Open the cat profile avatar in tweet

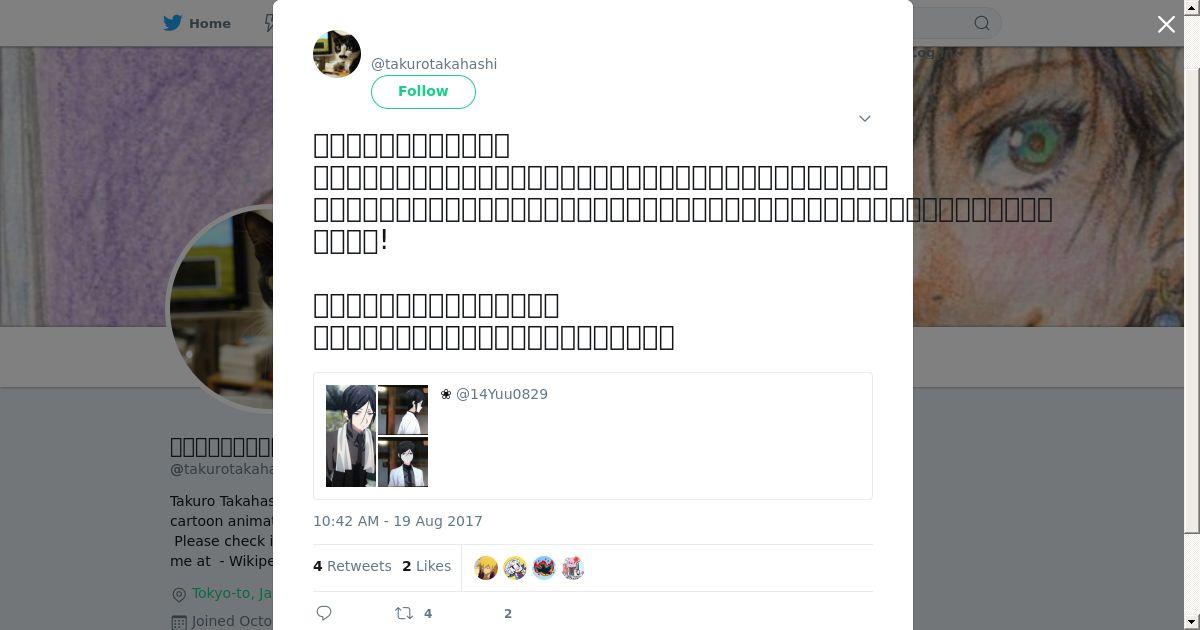(x=337, y=54)
